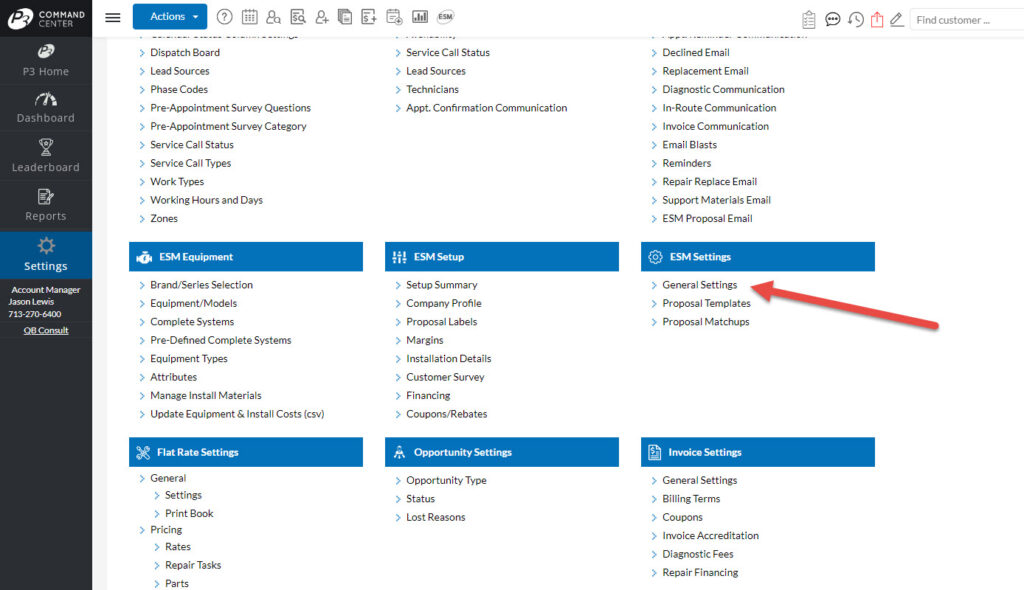Click the red upload share icon
The height and width of the screenshot is (590, 1024).
877,19
